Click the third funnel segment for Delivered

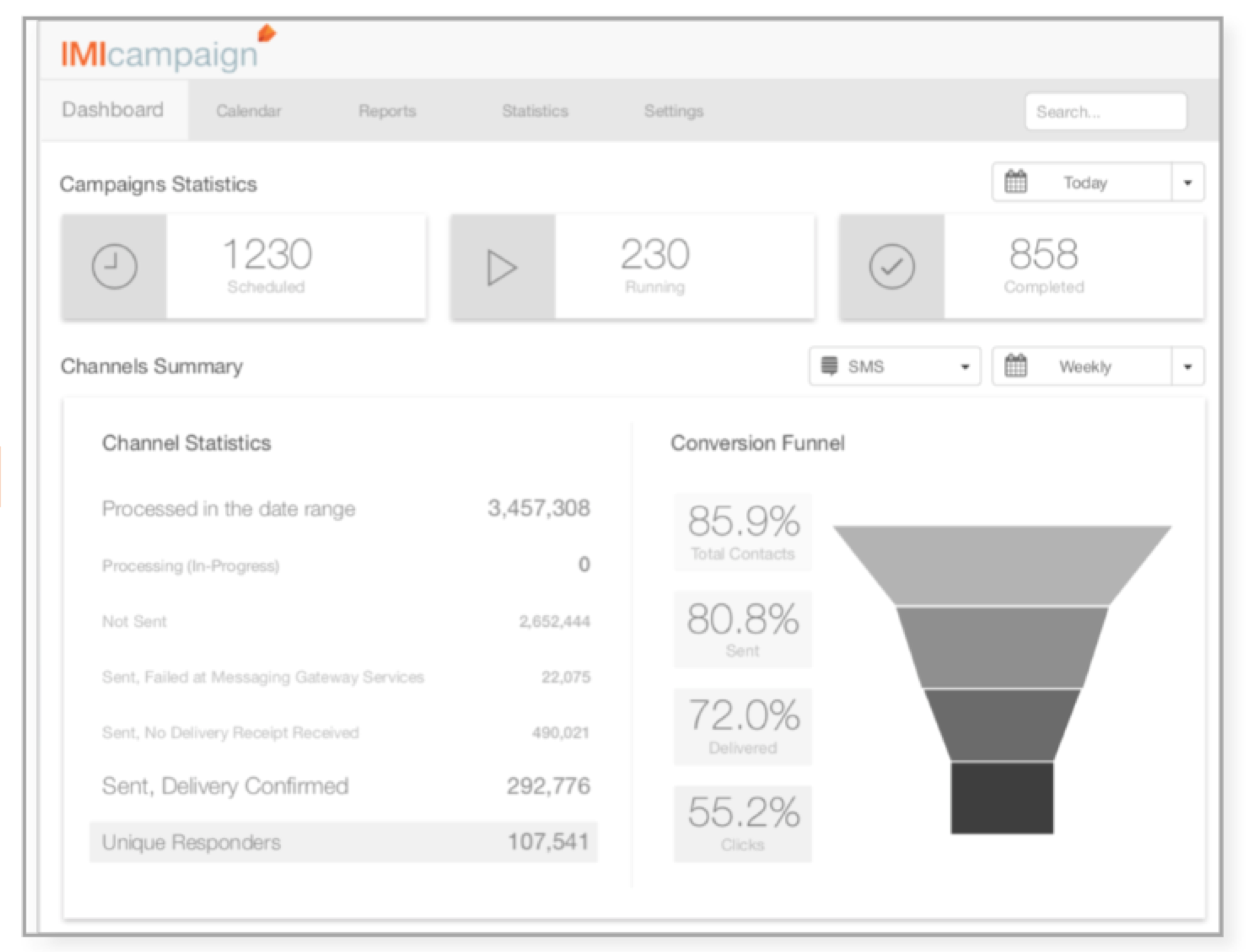tap(1002, 725)
